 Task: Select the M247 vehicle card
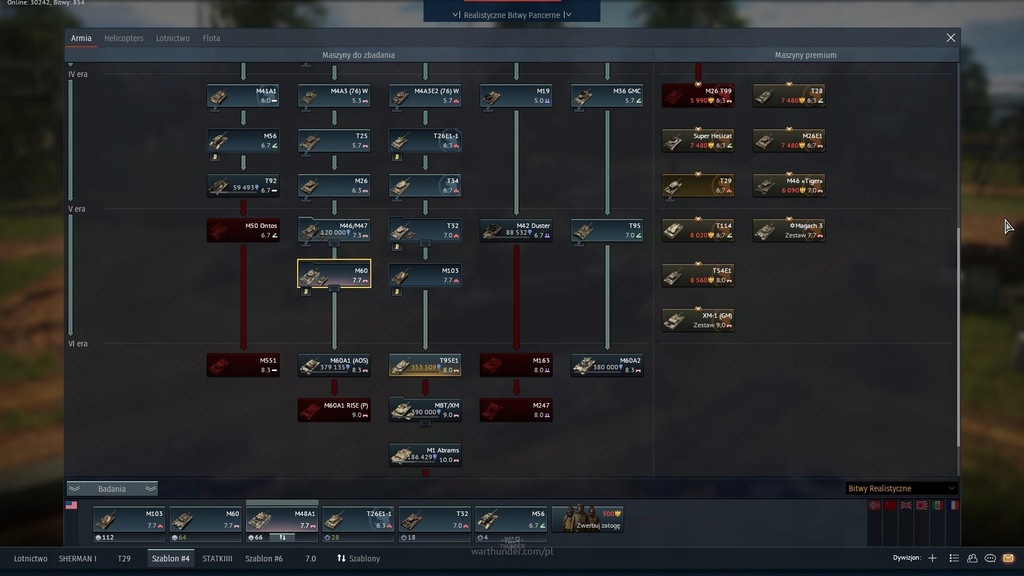(516, 409)
